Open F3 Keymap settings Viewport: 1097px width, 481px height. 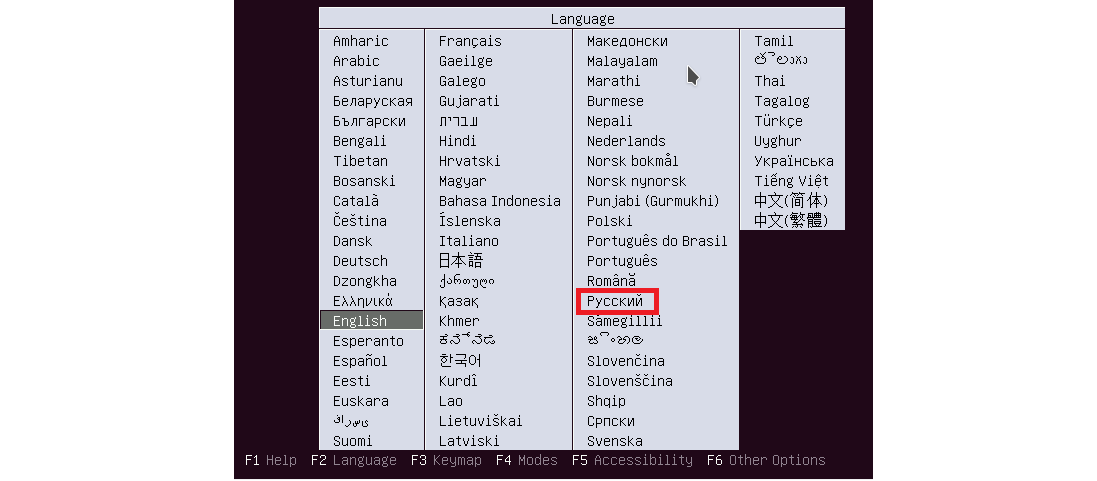(445, 460)
